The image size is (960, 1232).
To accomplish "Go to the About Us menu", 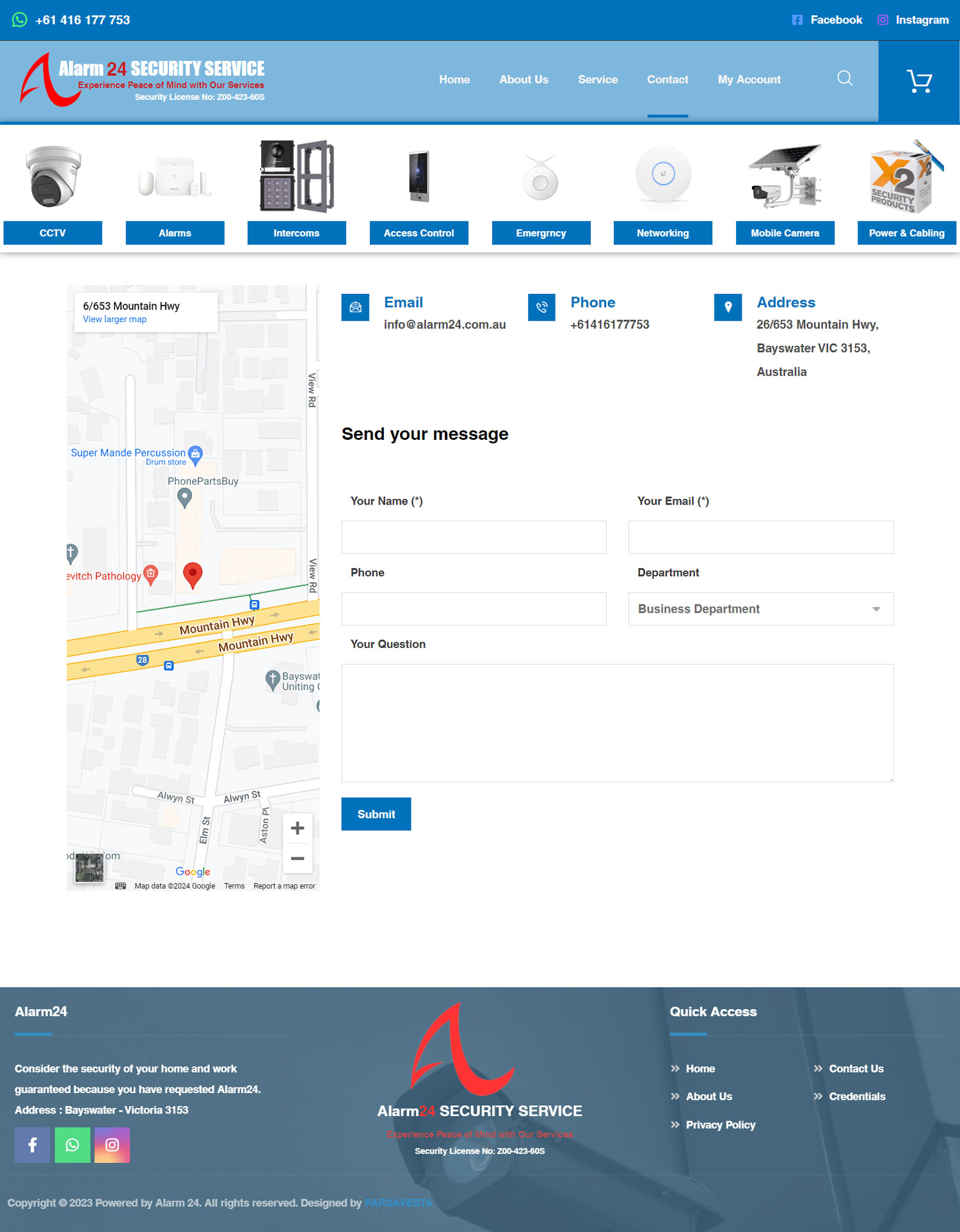I will [x=524, y=79].
